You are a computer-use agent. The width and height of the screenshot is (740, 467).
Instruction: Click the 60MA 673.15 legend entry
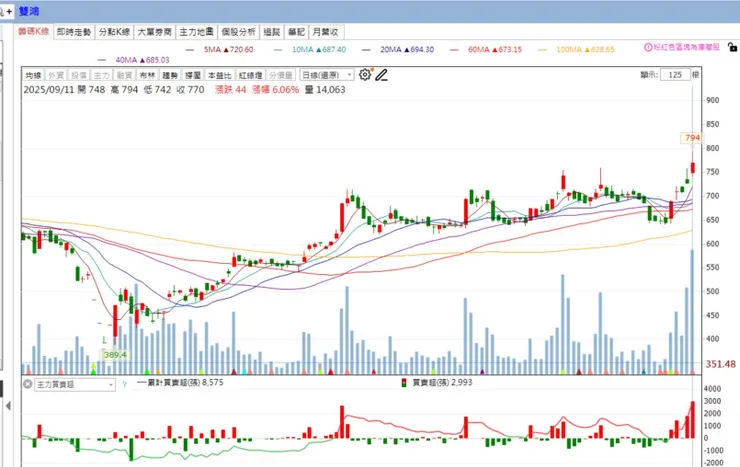coord(486,50)
